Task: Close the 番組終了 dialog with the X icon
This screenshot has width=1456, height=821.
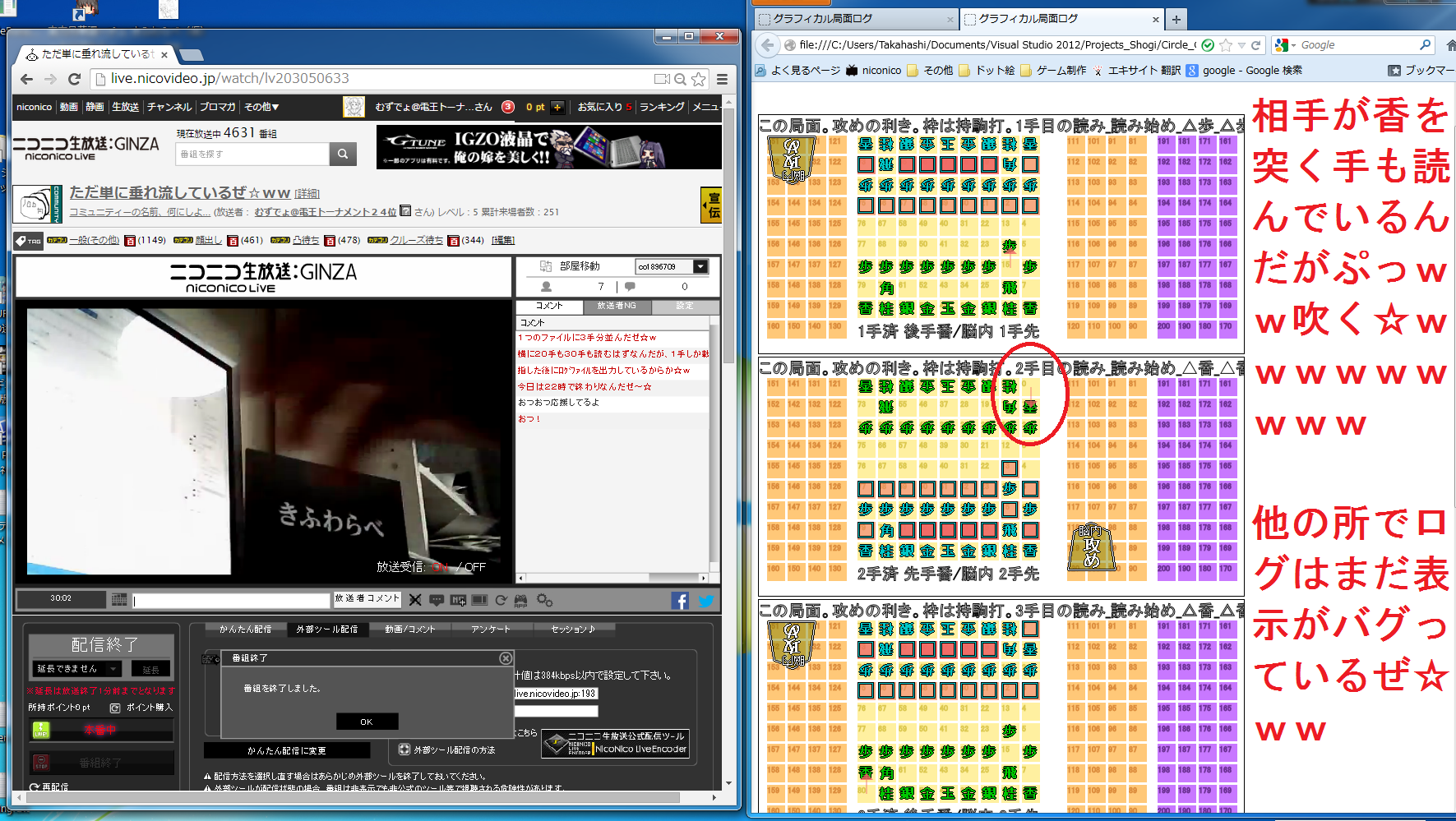Action: pos(506,658)
